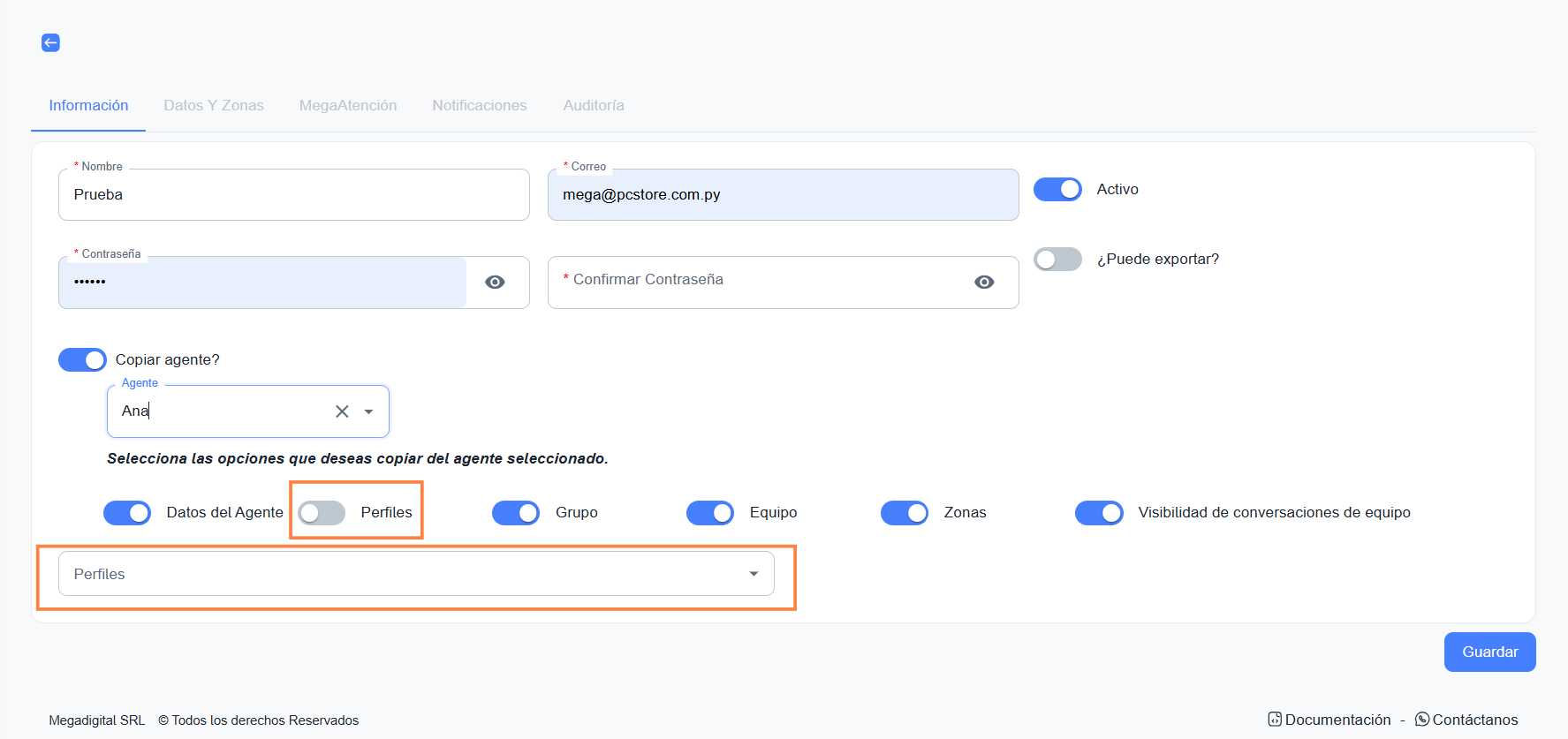This screenshot has height=739, width=1568.
Task: Expand the Agente dropdown arrow
Action: coord(368,411)
